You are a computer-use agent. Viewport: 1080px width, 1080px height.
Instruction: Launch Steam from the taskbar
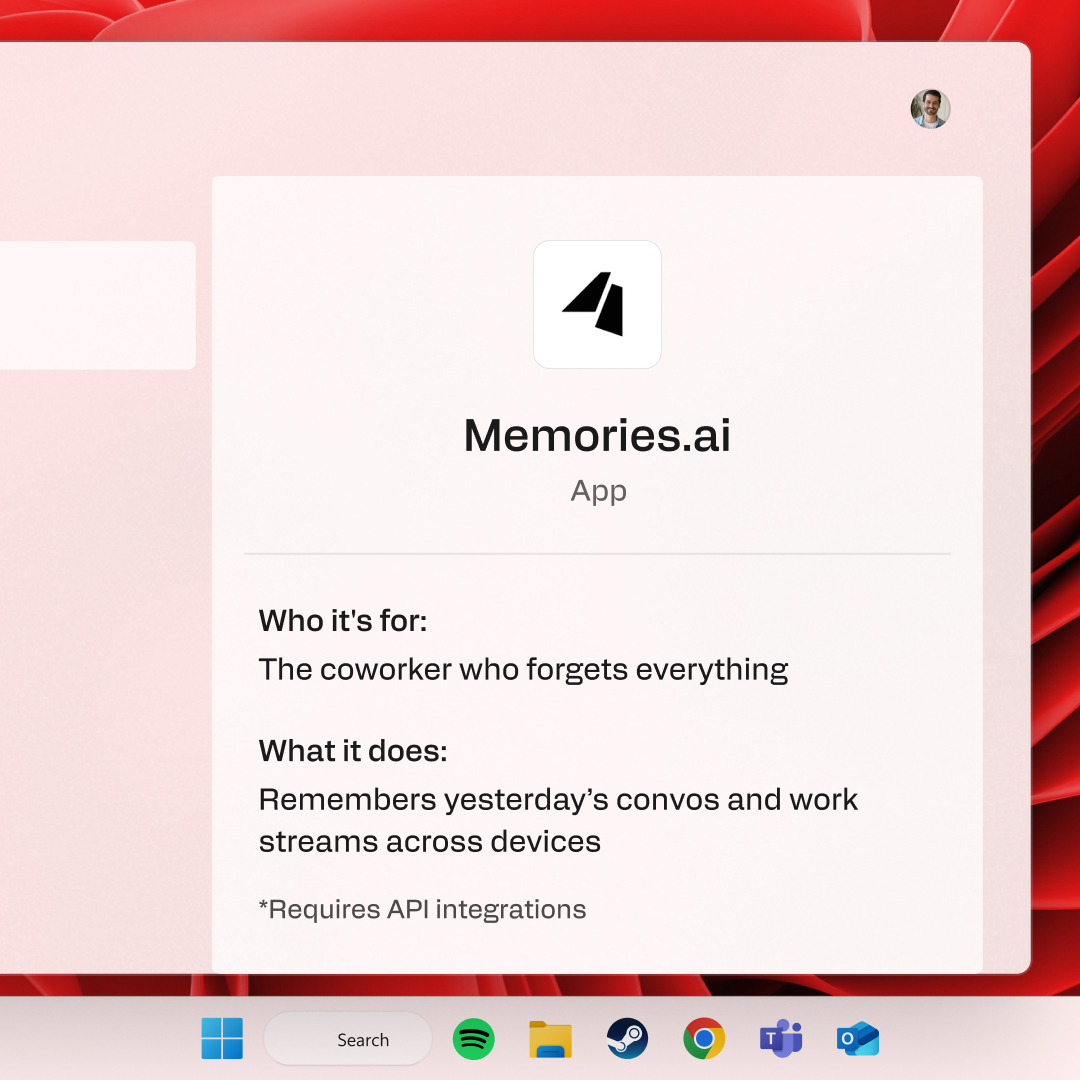[x=627, y=1039]
